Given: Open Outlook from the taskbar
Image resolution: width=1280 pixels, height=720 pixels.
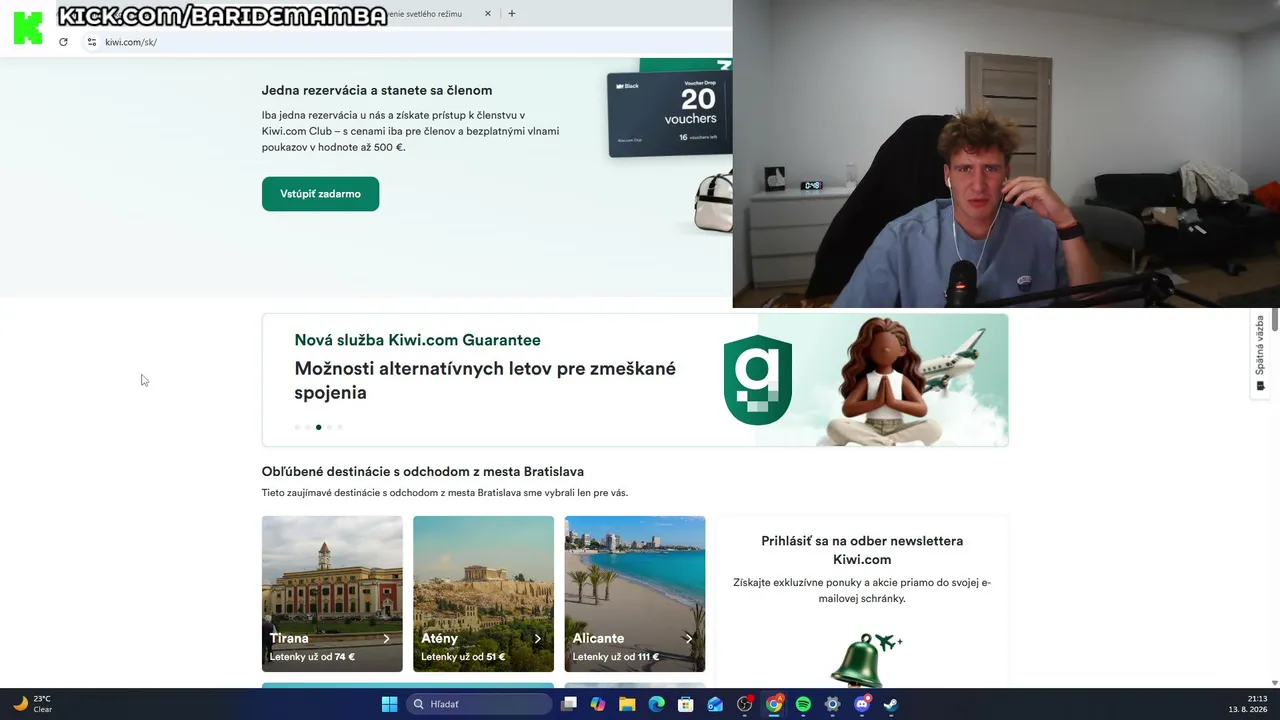Looking at the screenshot, I should 715,704.
